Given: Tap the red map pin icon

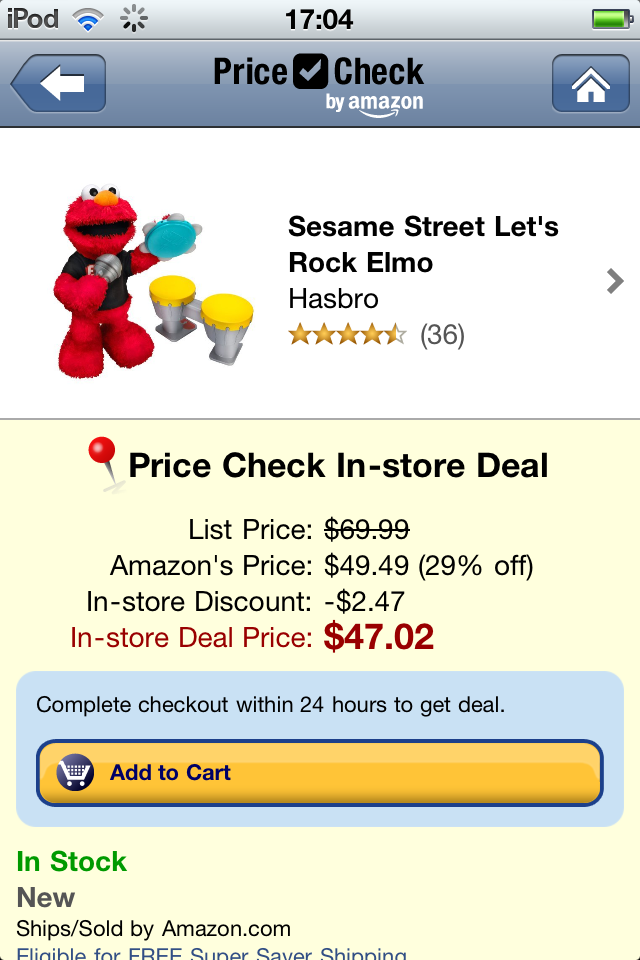Looking at the screenshot, I should pos(103,464).
